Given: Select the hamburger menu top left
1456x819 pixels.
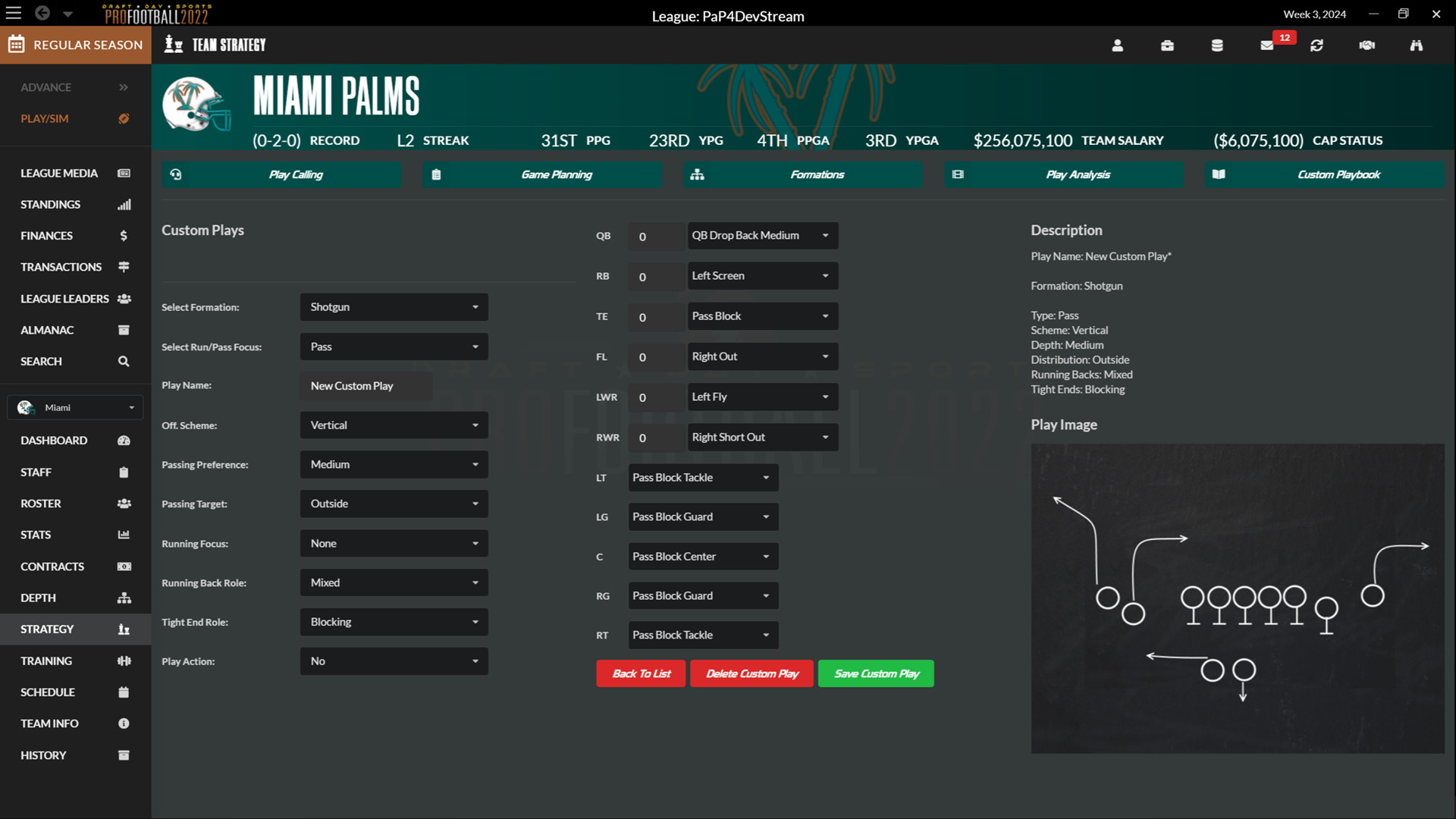Looking at the screenshot, I should [13, 13].
